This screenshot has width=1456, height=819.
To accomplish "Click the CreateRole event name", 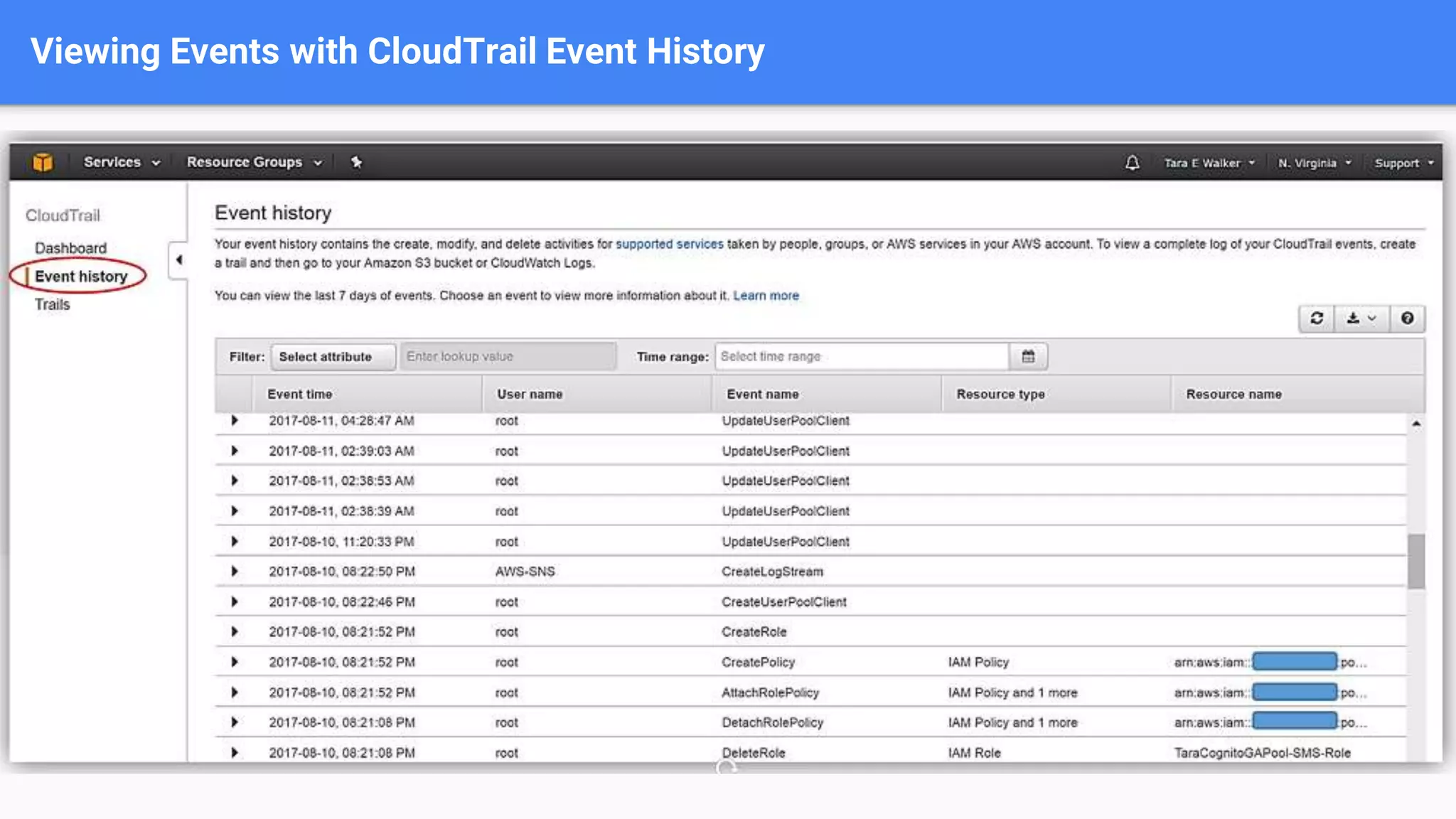I will (754, 632).
